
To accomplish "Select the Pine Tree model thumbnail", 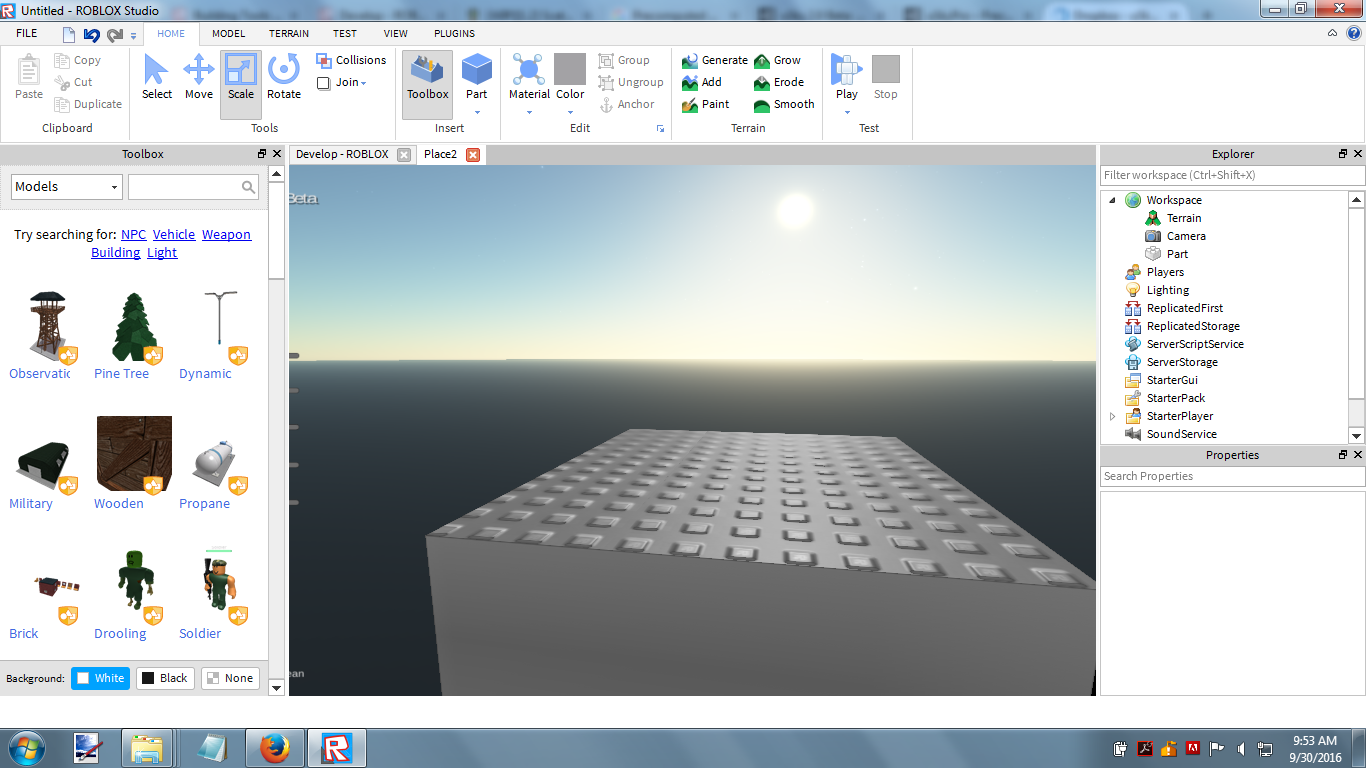I will coord(134,326).
